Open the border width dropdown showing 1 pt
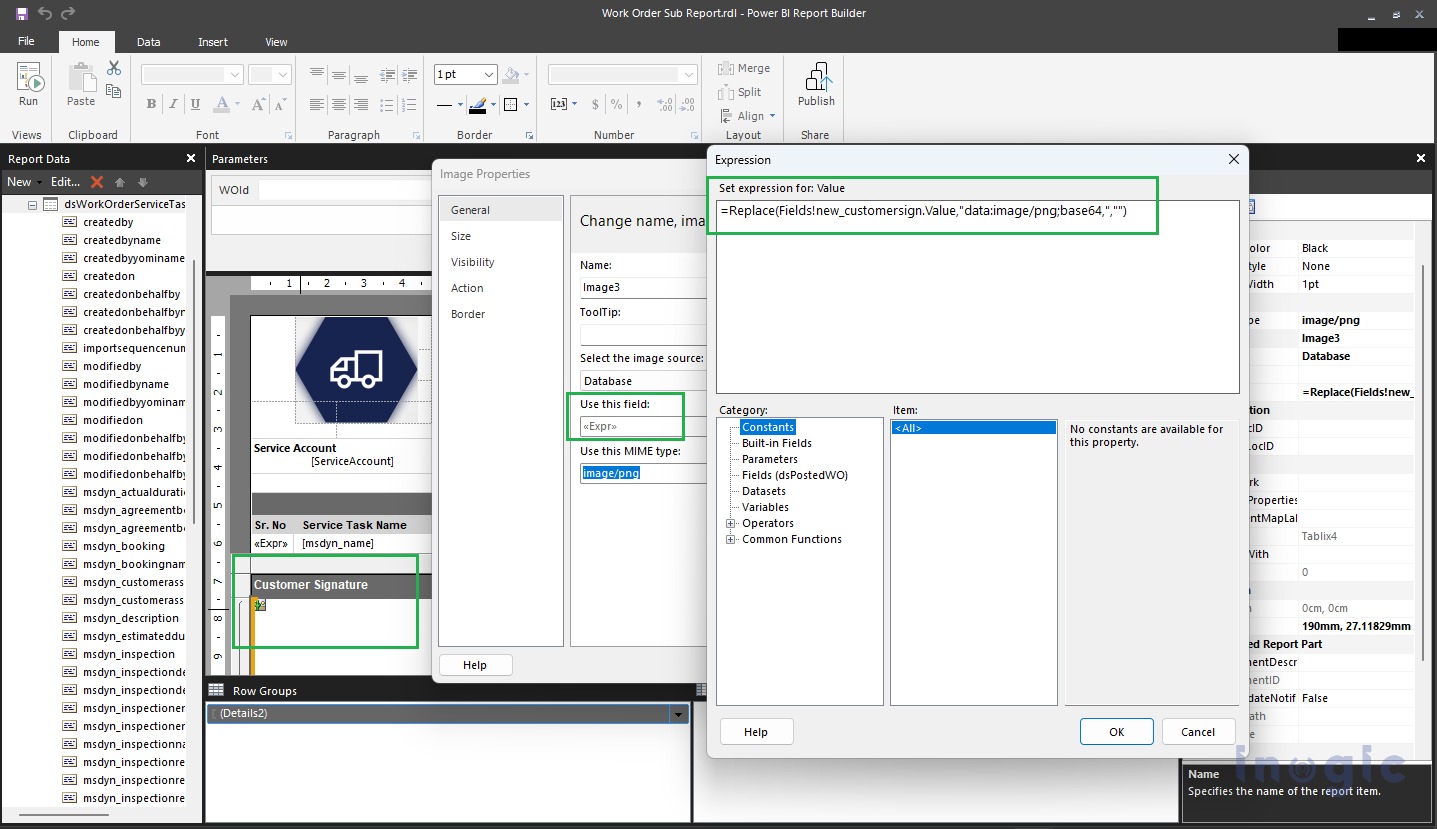 [463, 74]
